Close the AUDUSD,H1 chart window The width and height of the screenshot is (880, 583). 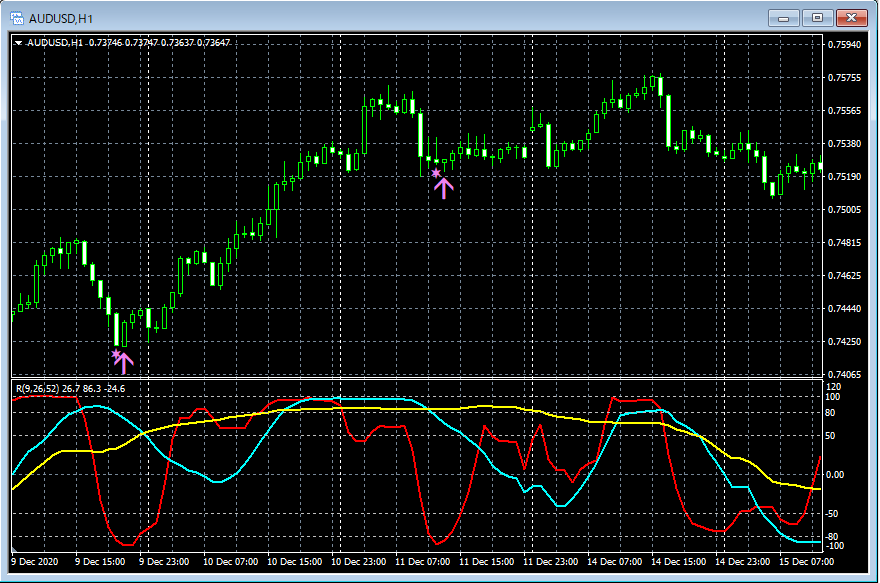click(852, 17)
